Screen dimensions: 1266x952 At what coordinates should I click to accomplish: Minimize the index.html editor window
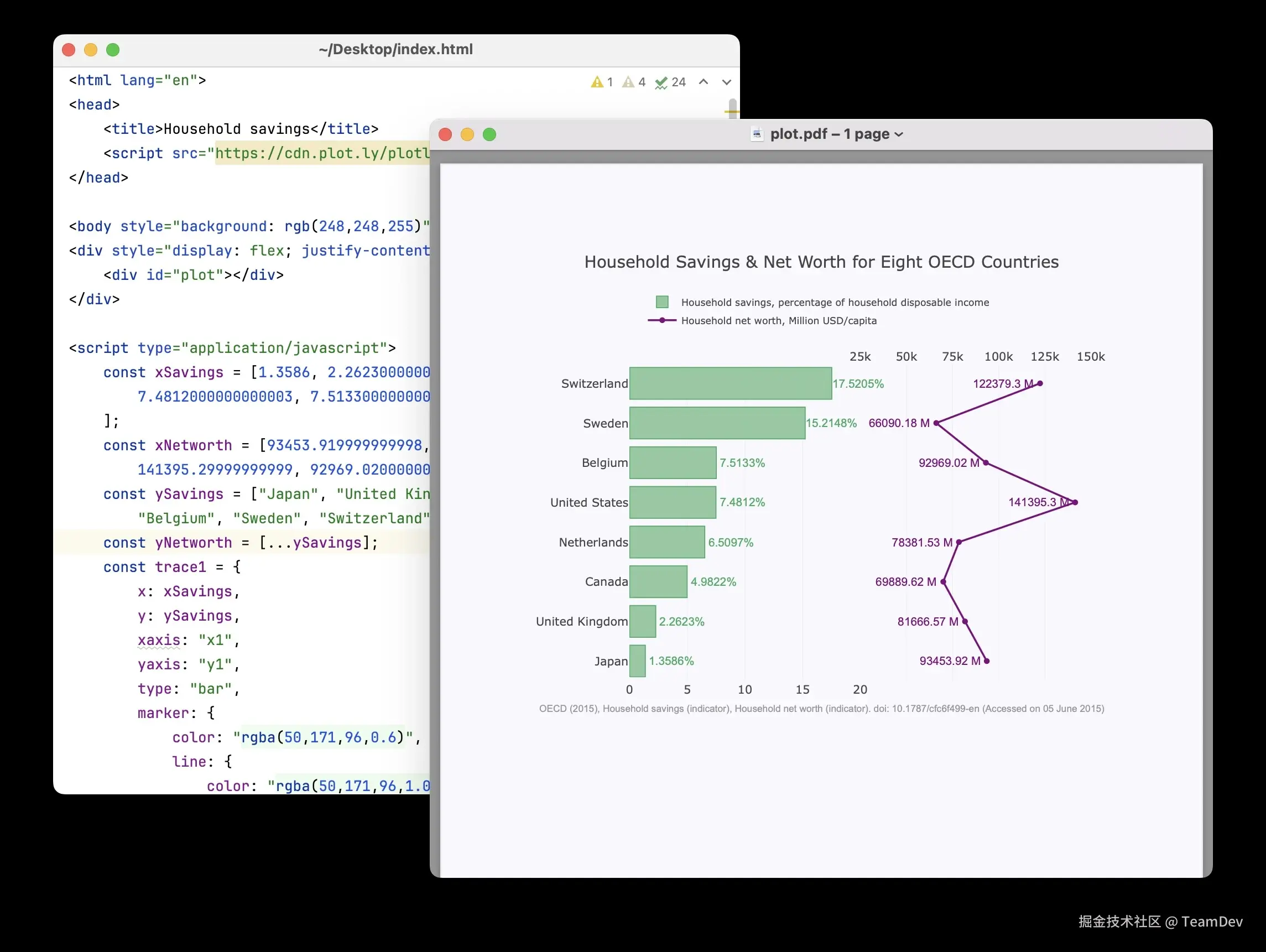point(91,50)
